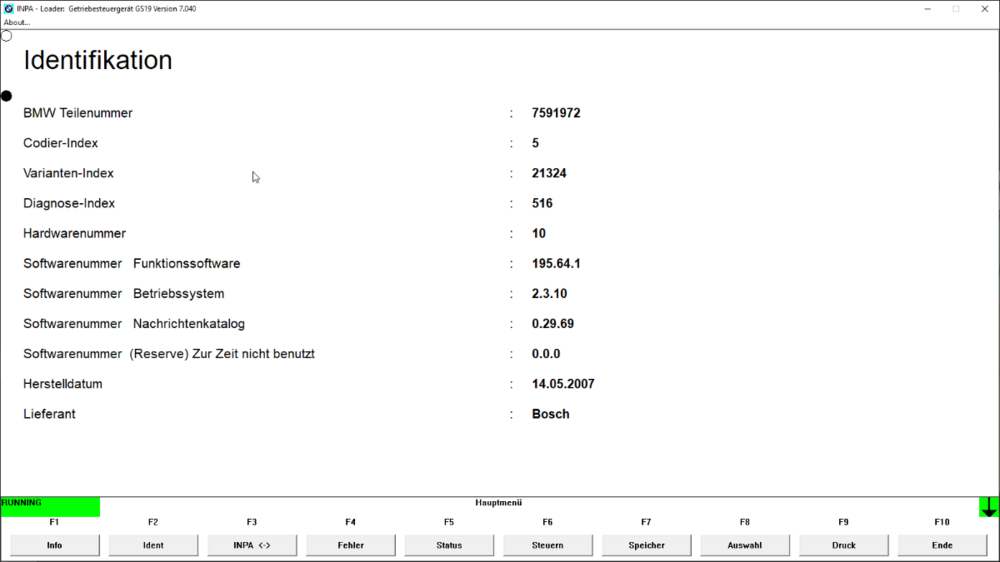Close the INPA window
The image size is (1000, 562).
(985, 9)
